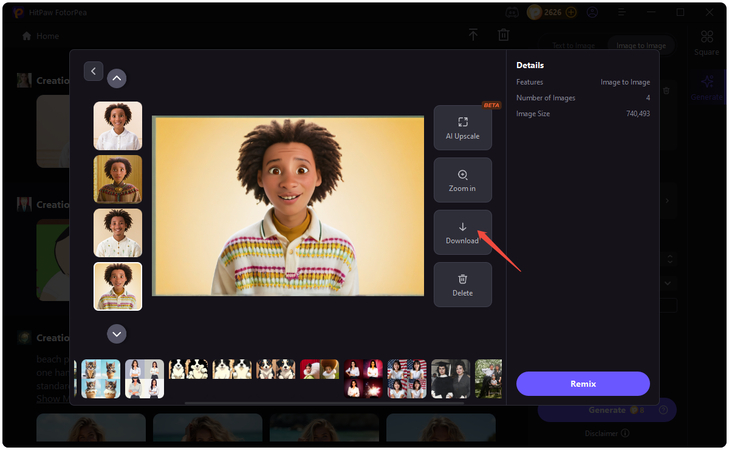Zoom in on the preview image
This screenshot has width=729, height=450.
[x=462, y=180]
